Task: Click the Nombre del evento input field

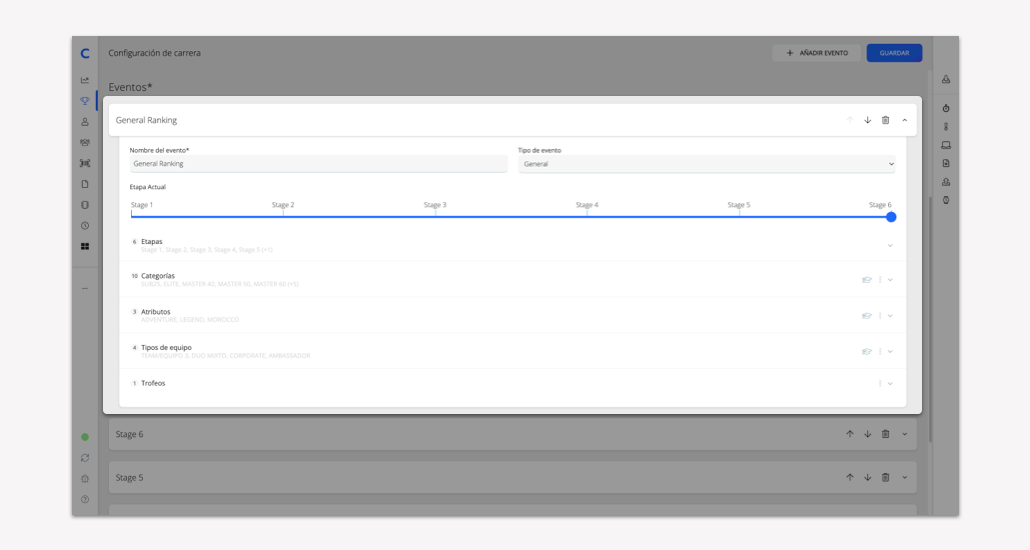Action: click(x=319, y=164)
